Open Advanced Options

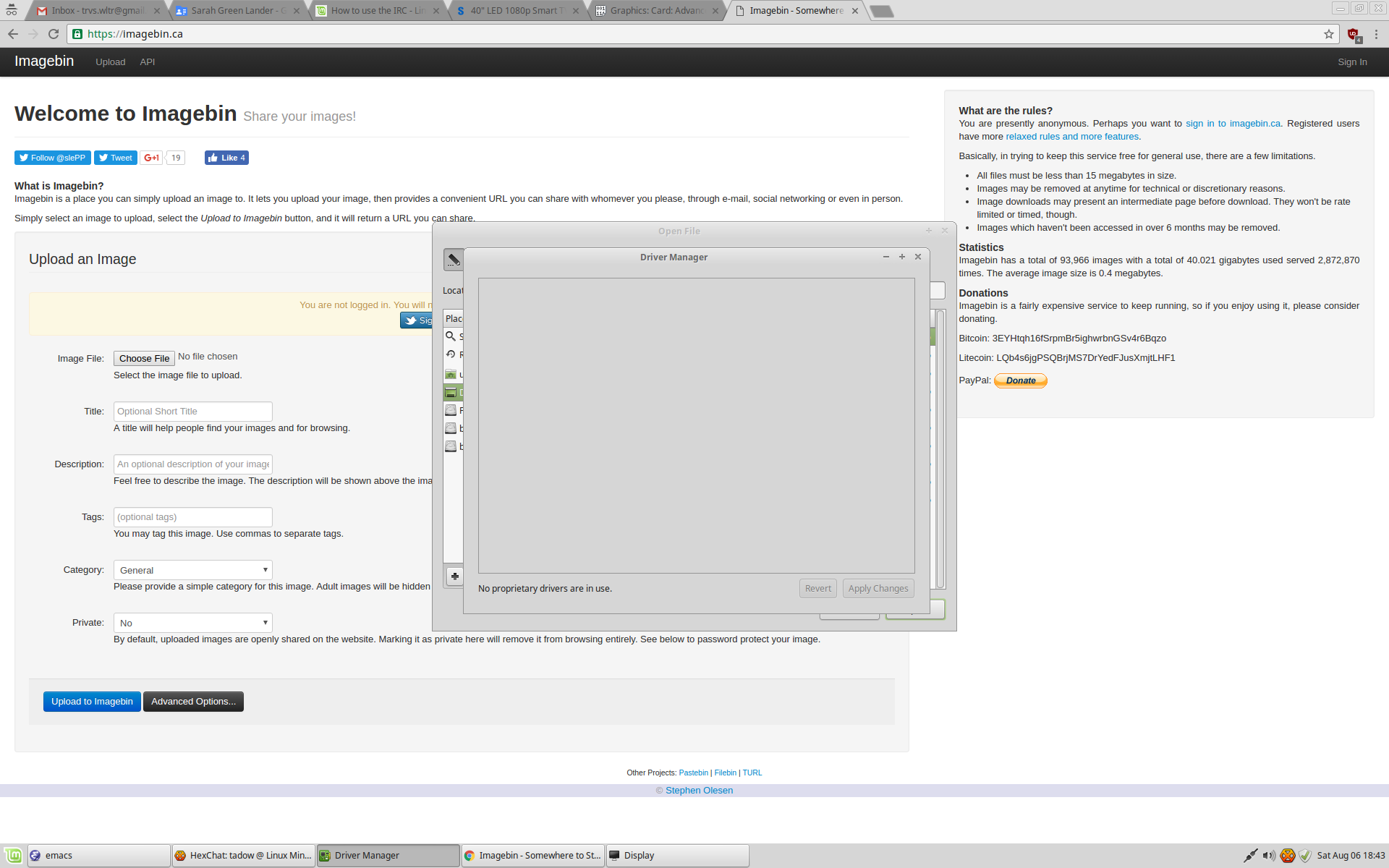193,702
